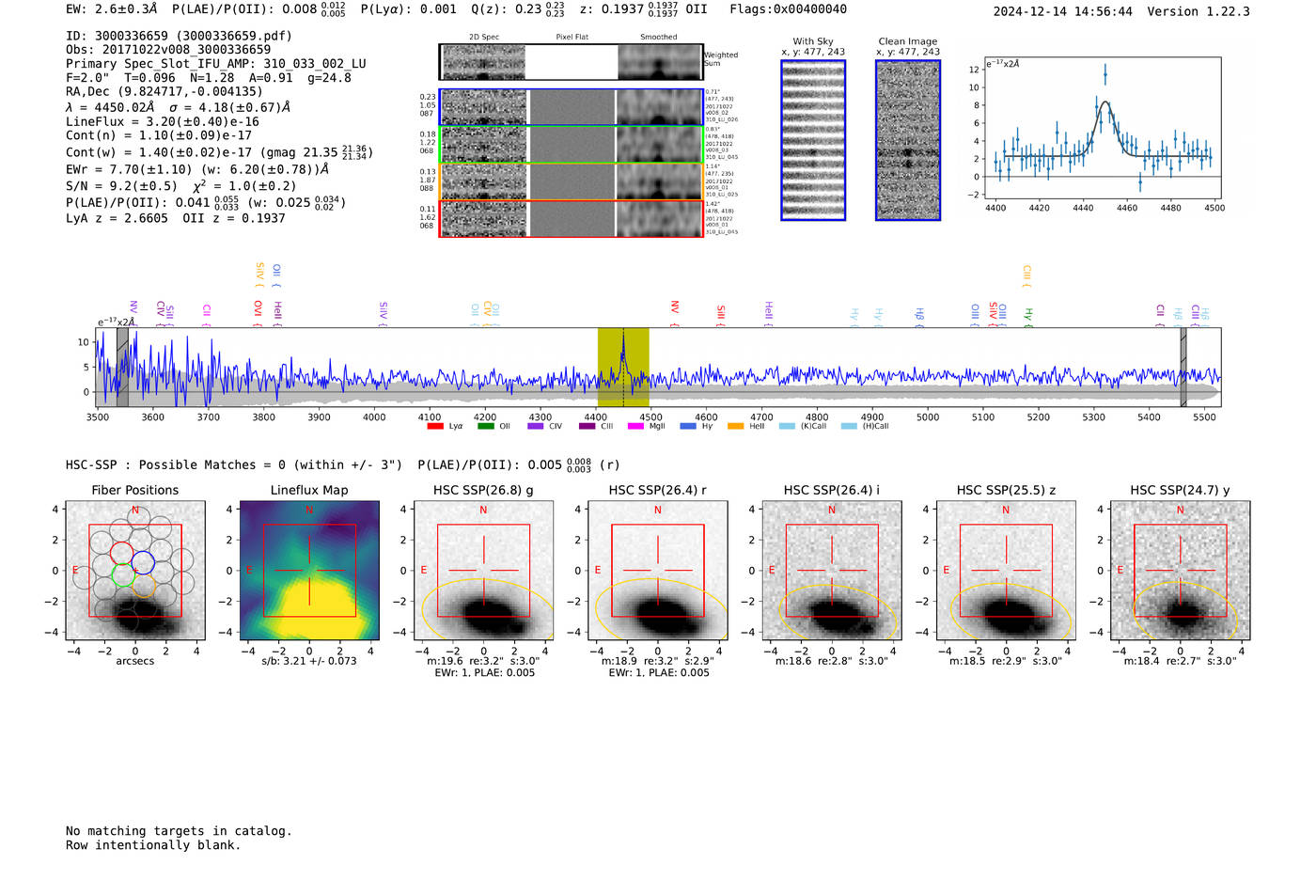The height and width of the screenshot is (896, 1316).
Task: Click the orange HeII legend swatch
Action: coord(735,426)
